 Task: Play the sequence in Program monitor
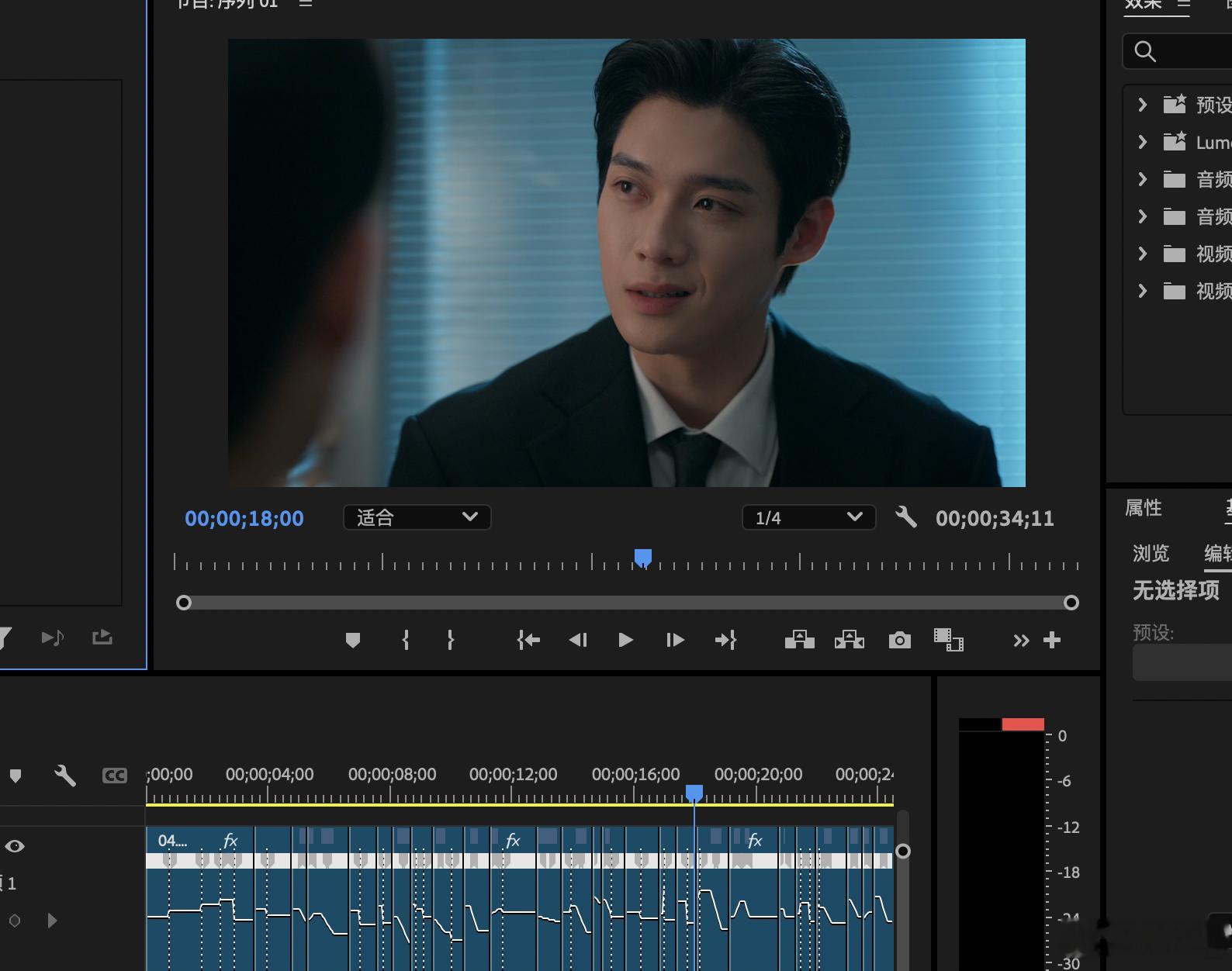pyautogui.click(x=625, y=640)
